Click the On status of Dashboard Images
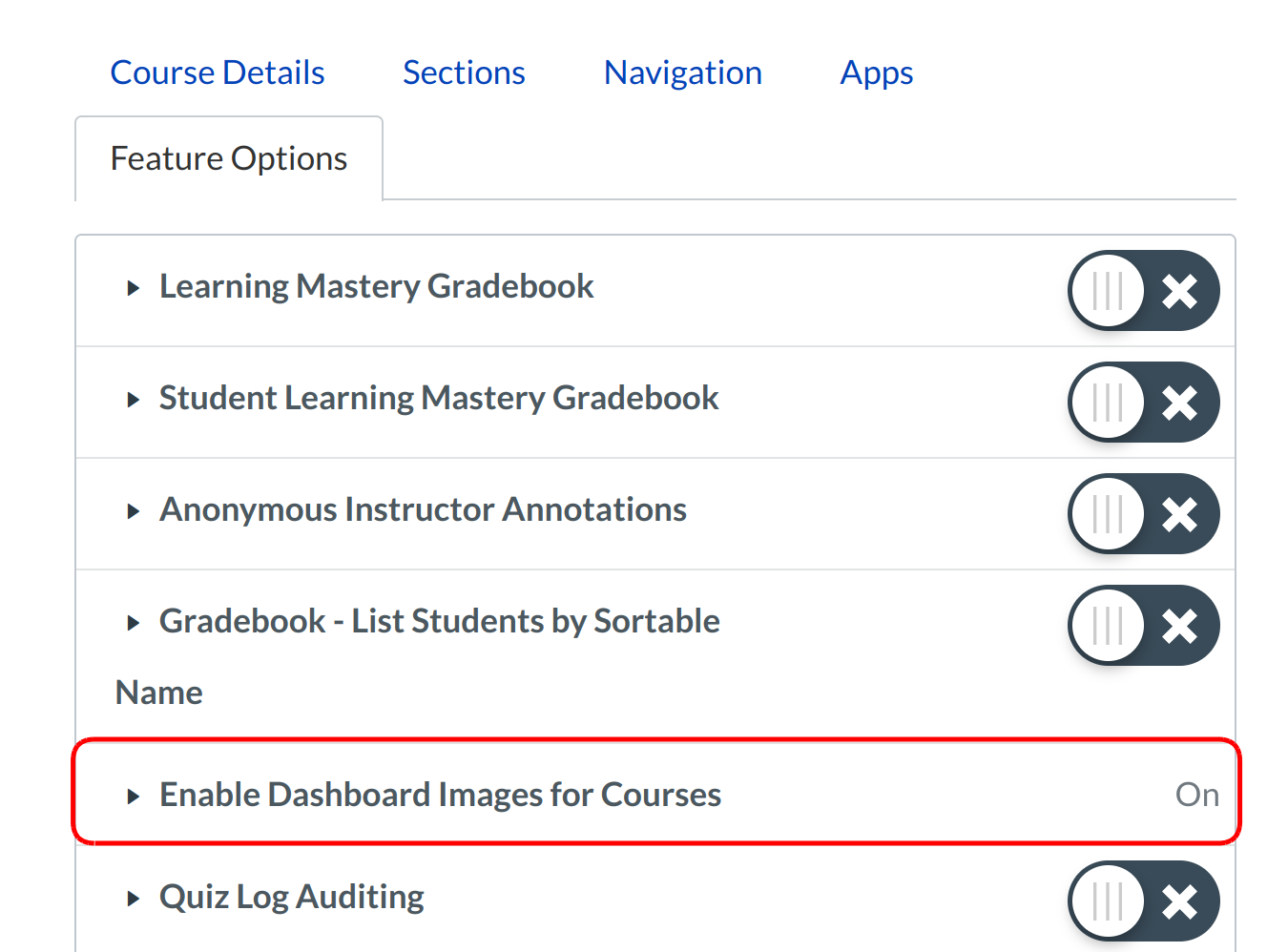This screenshot has height=952, width=1288. 1196,795
